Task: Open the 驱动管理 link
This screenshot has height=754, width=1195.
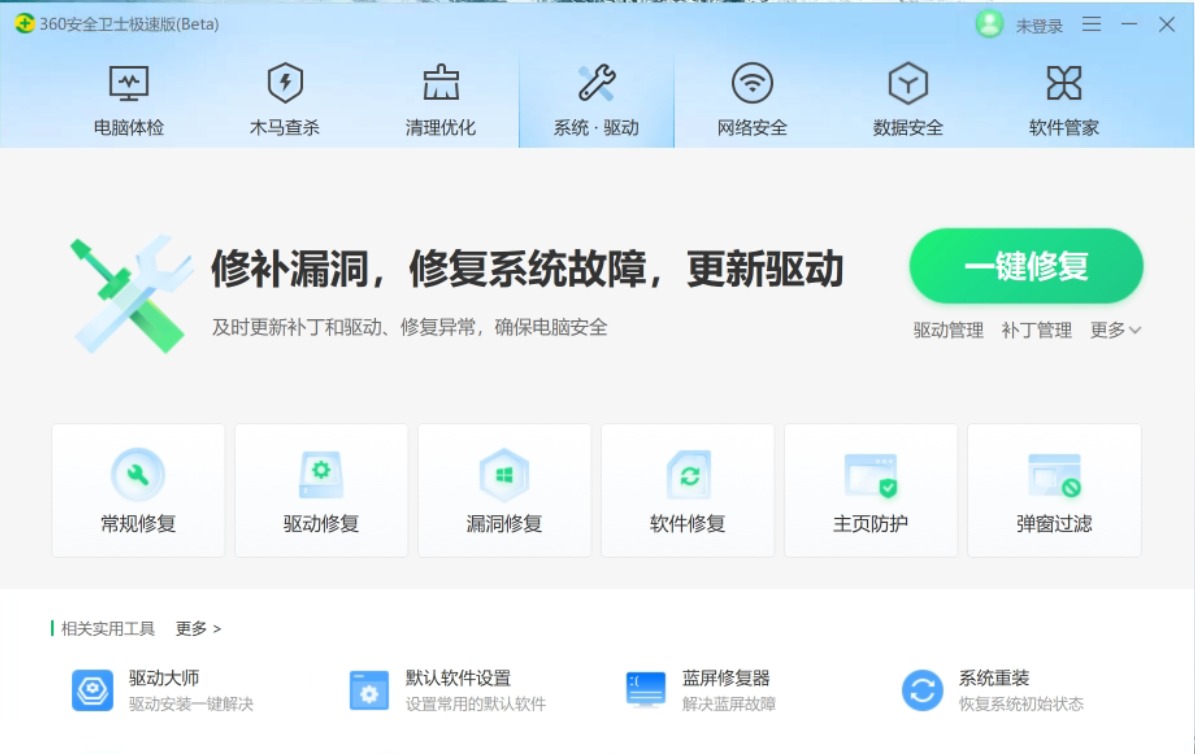Action: 948,330
